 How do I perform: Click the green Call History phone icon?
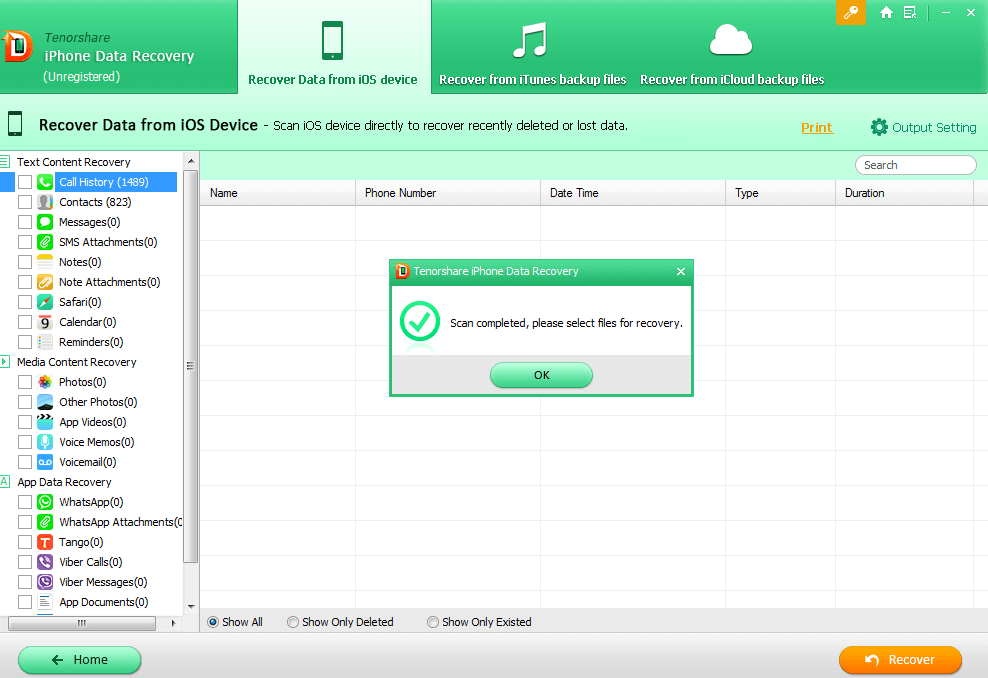(45, 182)
